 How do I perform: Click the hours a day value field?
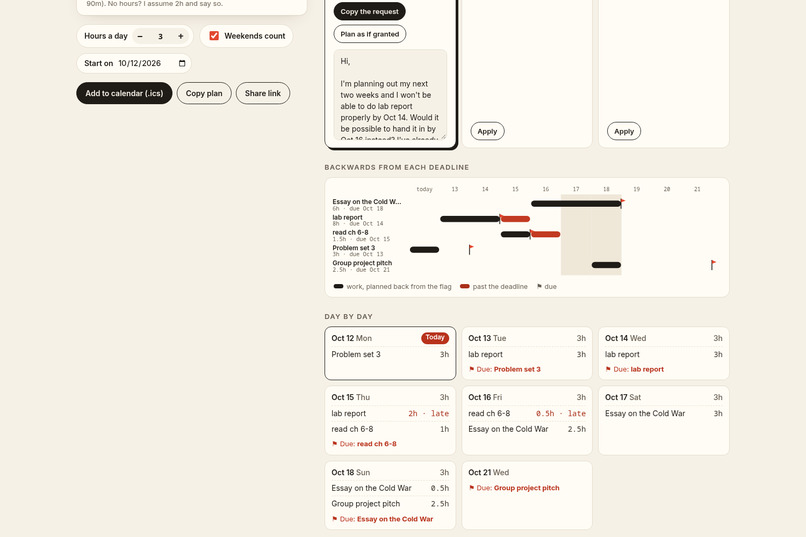pyautogui.click(x=160, y=36)
